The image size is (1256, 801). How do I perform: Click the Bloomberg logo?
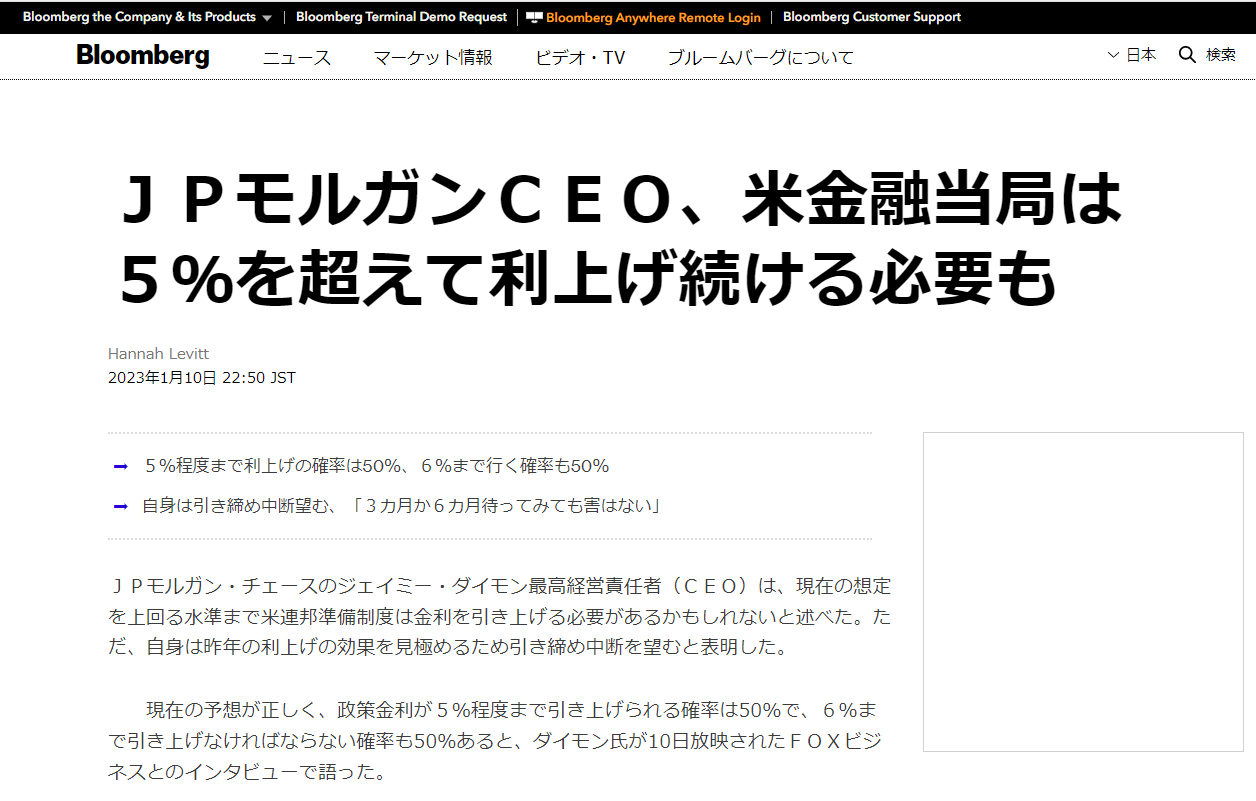click(143, 55)
